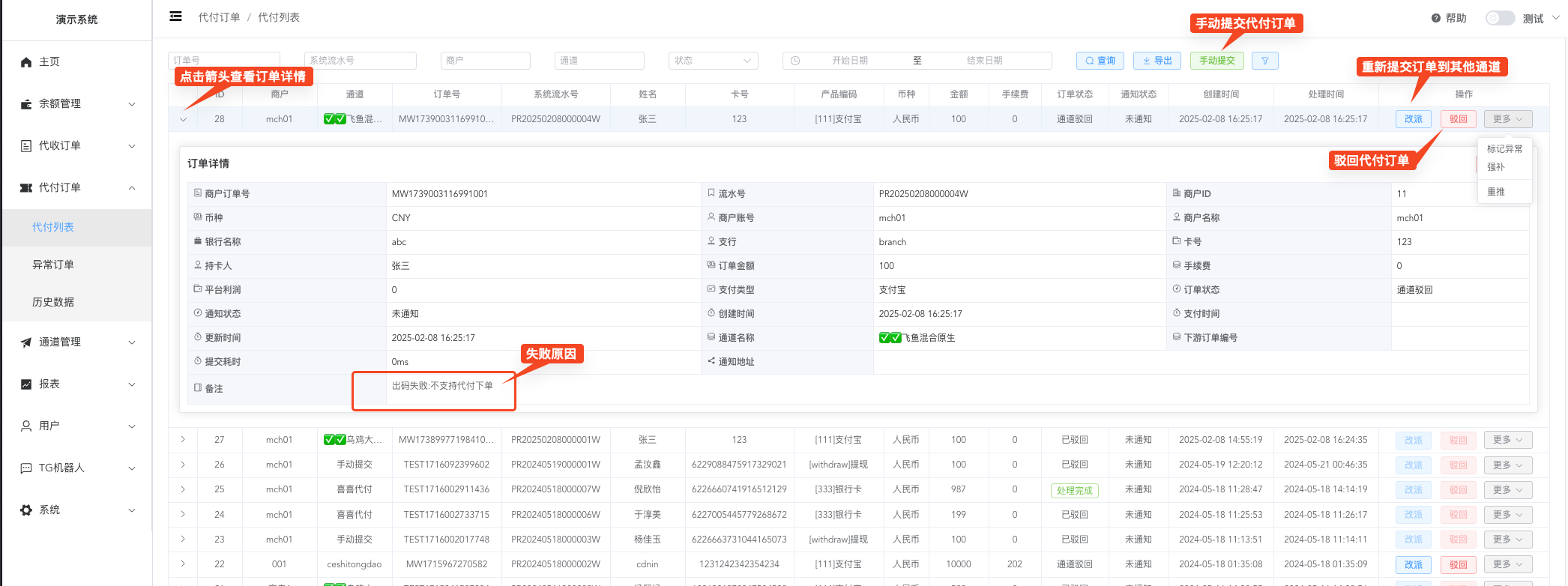Image resolution: width=1568 pixels, height=586 pixels.
Task: Select 强补 from the more menu
Action: [x=1496, y=167]
